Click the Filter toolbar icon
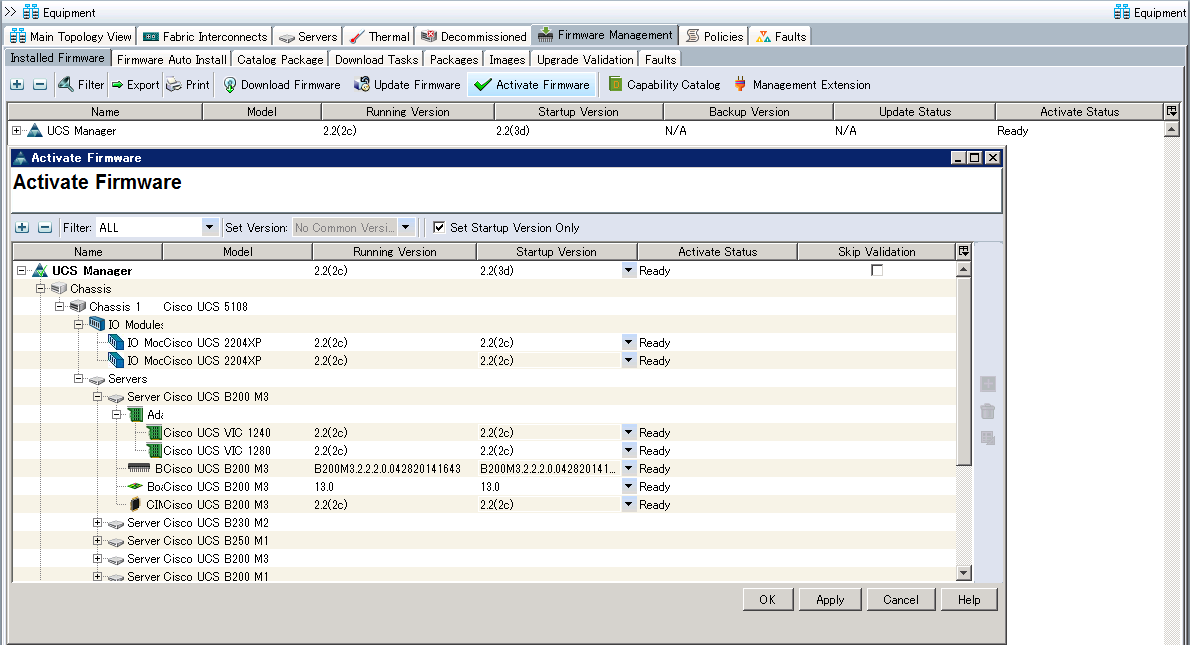 point(66,84)
